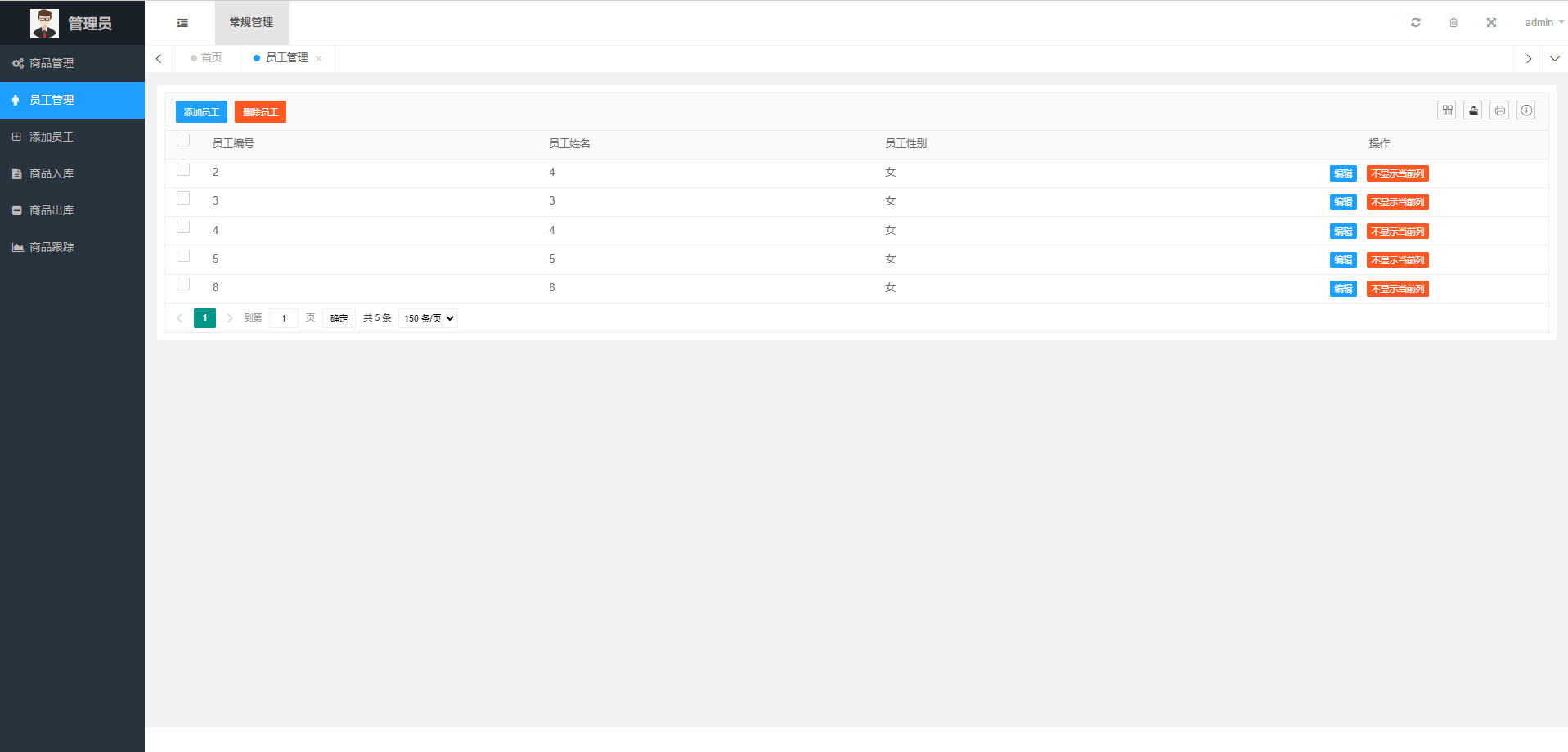The image size is (1568, 752).
Task: Collapse the sidebar with the menu icon
Action: (182, 23)
